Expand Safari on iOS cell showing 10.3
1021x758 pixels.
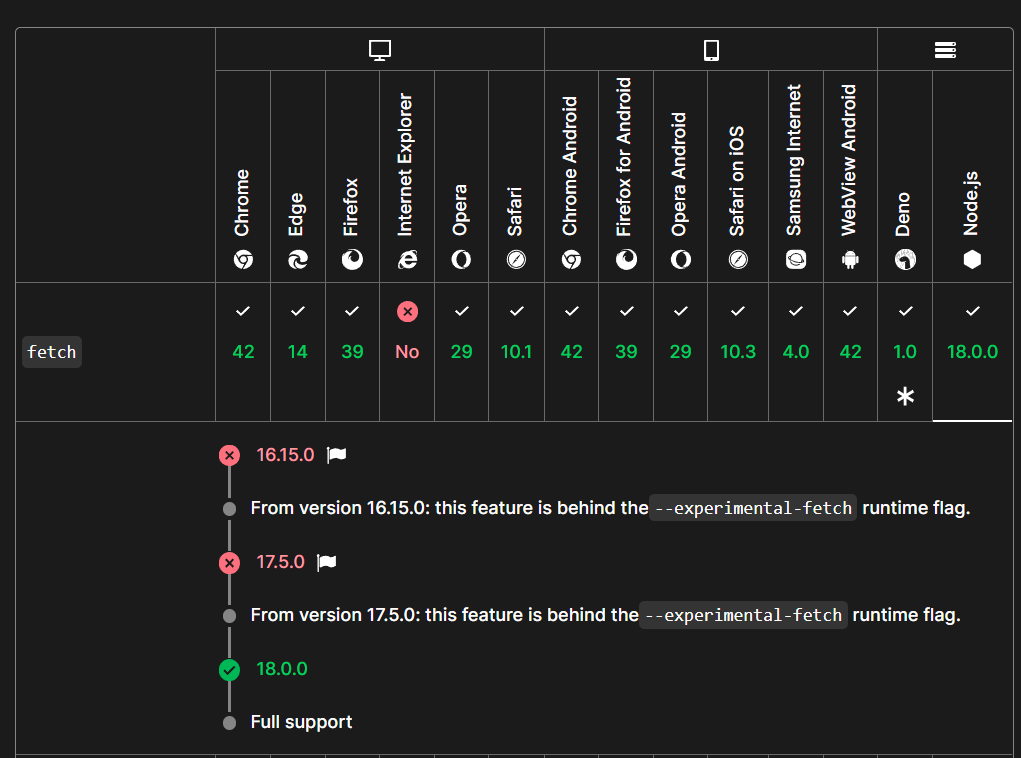coord(738,352)
